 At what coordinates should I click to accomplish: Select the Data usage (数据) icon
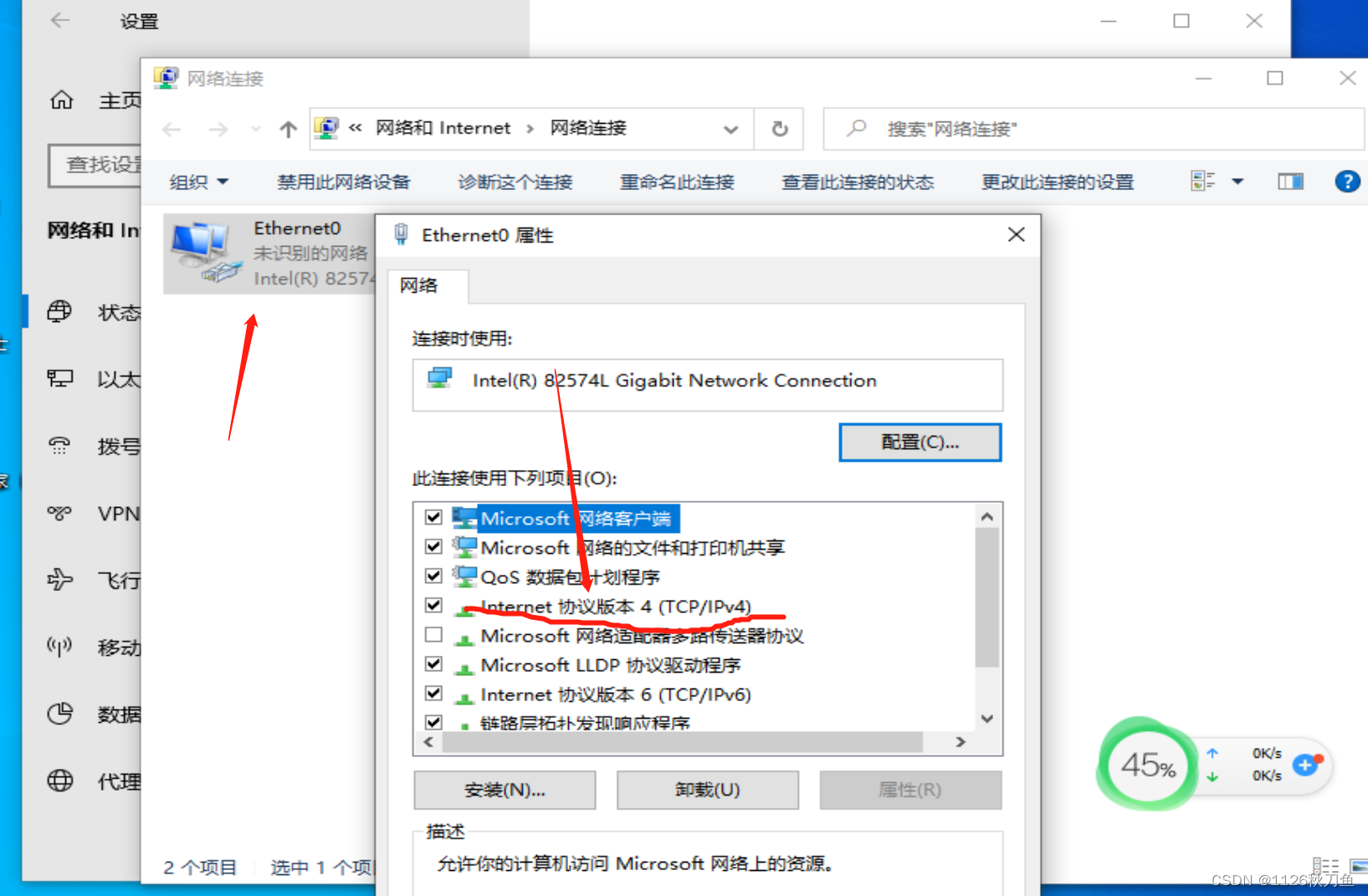coord(59,714)
